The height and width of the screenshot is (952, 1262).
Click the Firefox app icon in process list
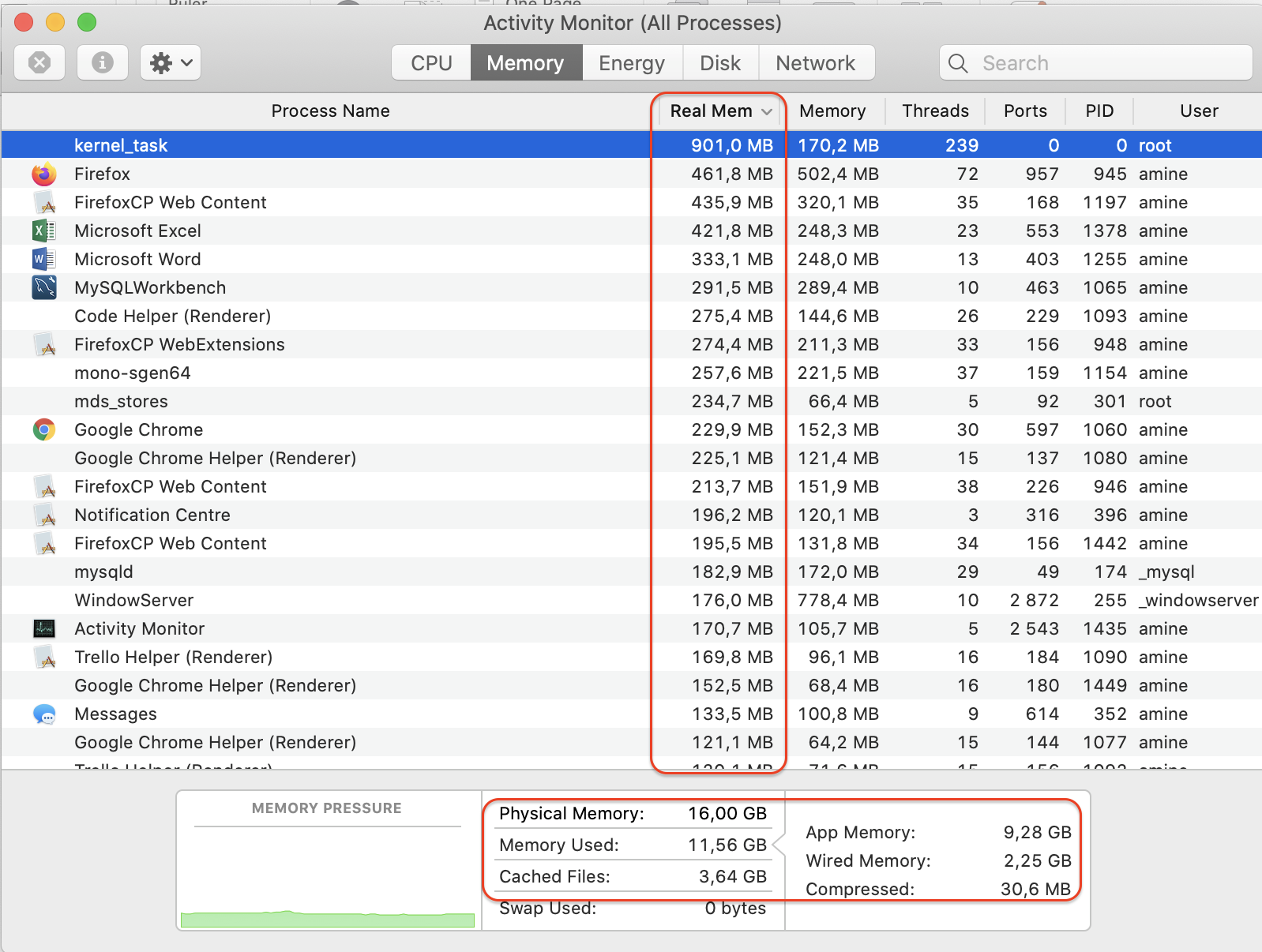coord(44,174)
